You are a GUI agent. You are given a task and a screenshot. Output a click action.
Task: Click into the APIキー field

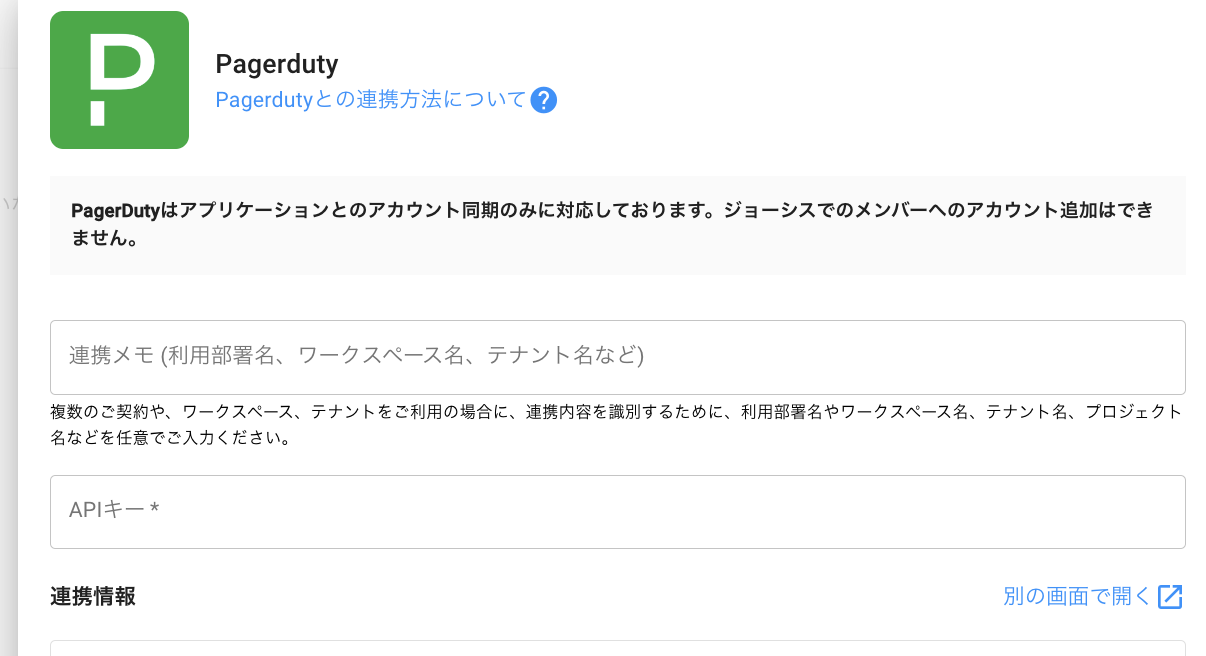pyautogui.click(x=617, y=511)
